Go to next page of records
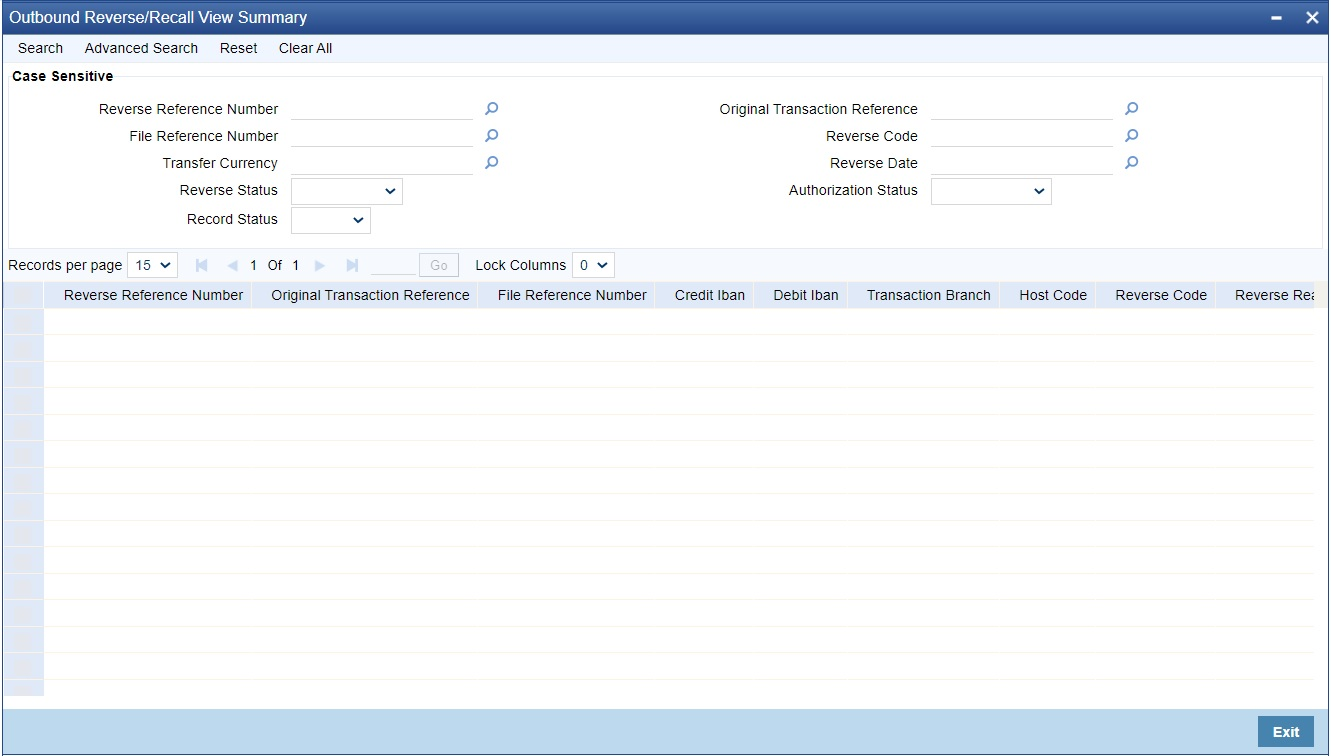The height and width of the screenshot is (756, 1331). [320, 266]
